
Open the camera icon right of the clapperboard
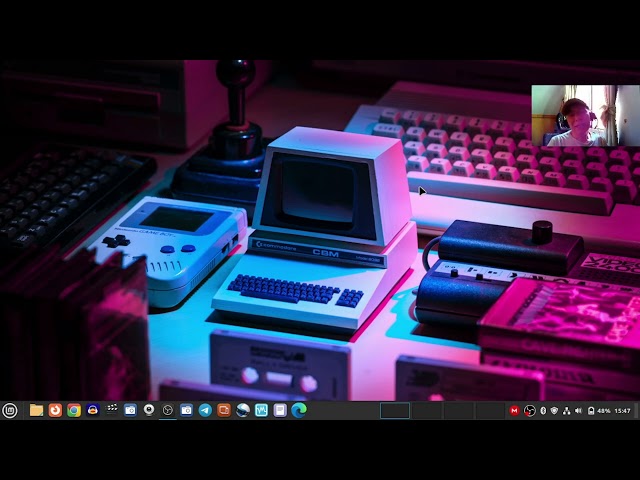click(x=130, y=410)
